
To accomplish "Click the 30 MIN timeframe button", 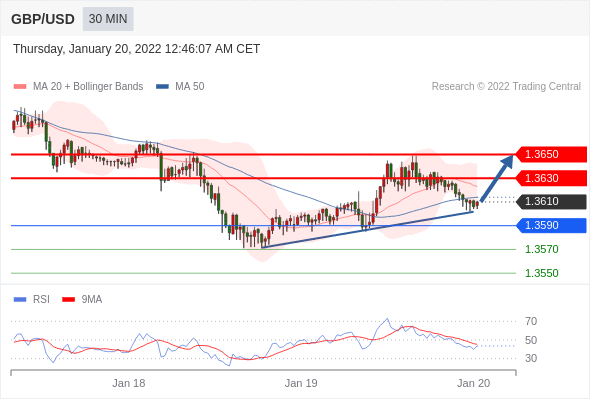I will click(108, 19).
